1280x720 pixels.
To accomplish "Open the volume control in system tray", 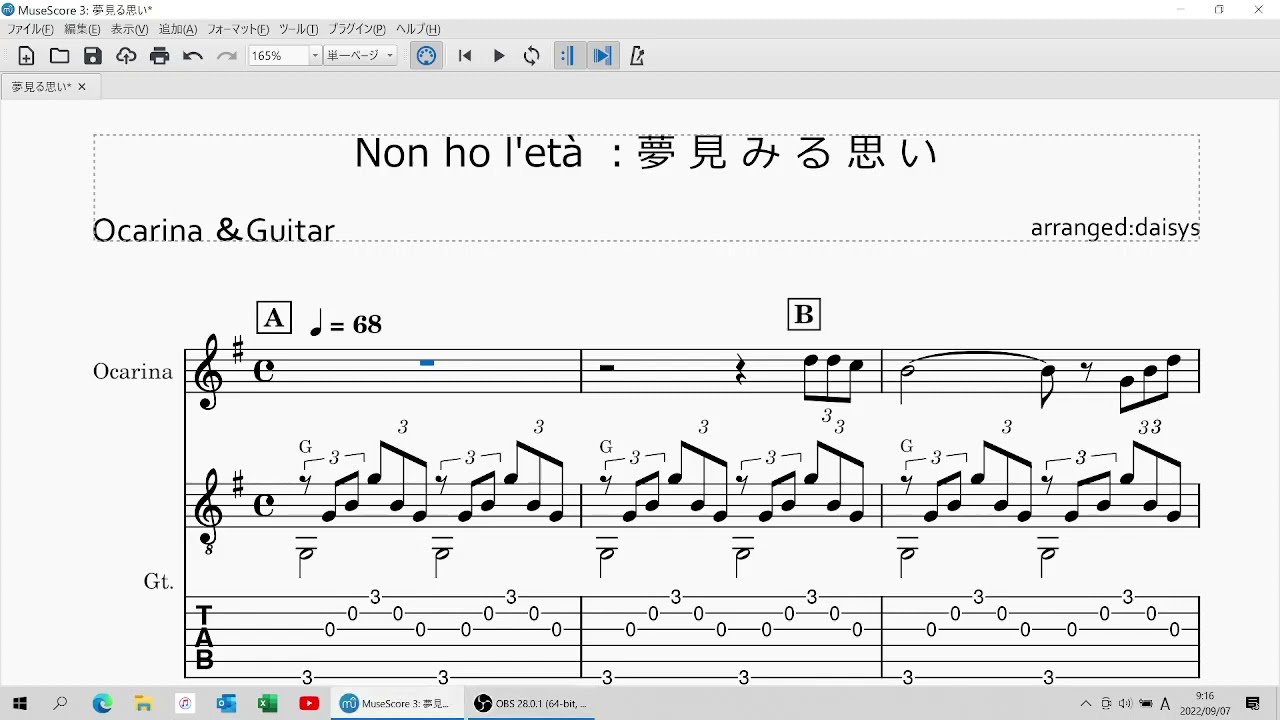I will (x=1125, y=703).
